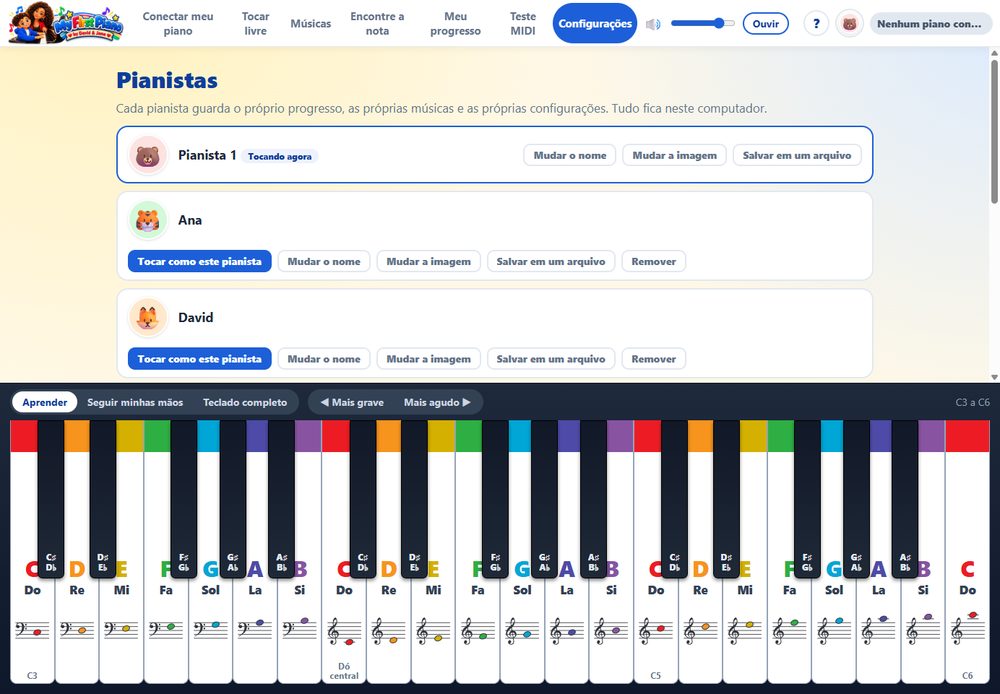Image resolution: width=1000 pixels, height=694 pixels.
Task: Open the bear avatar profile in header
Action: [849, 24]
